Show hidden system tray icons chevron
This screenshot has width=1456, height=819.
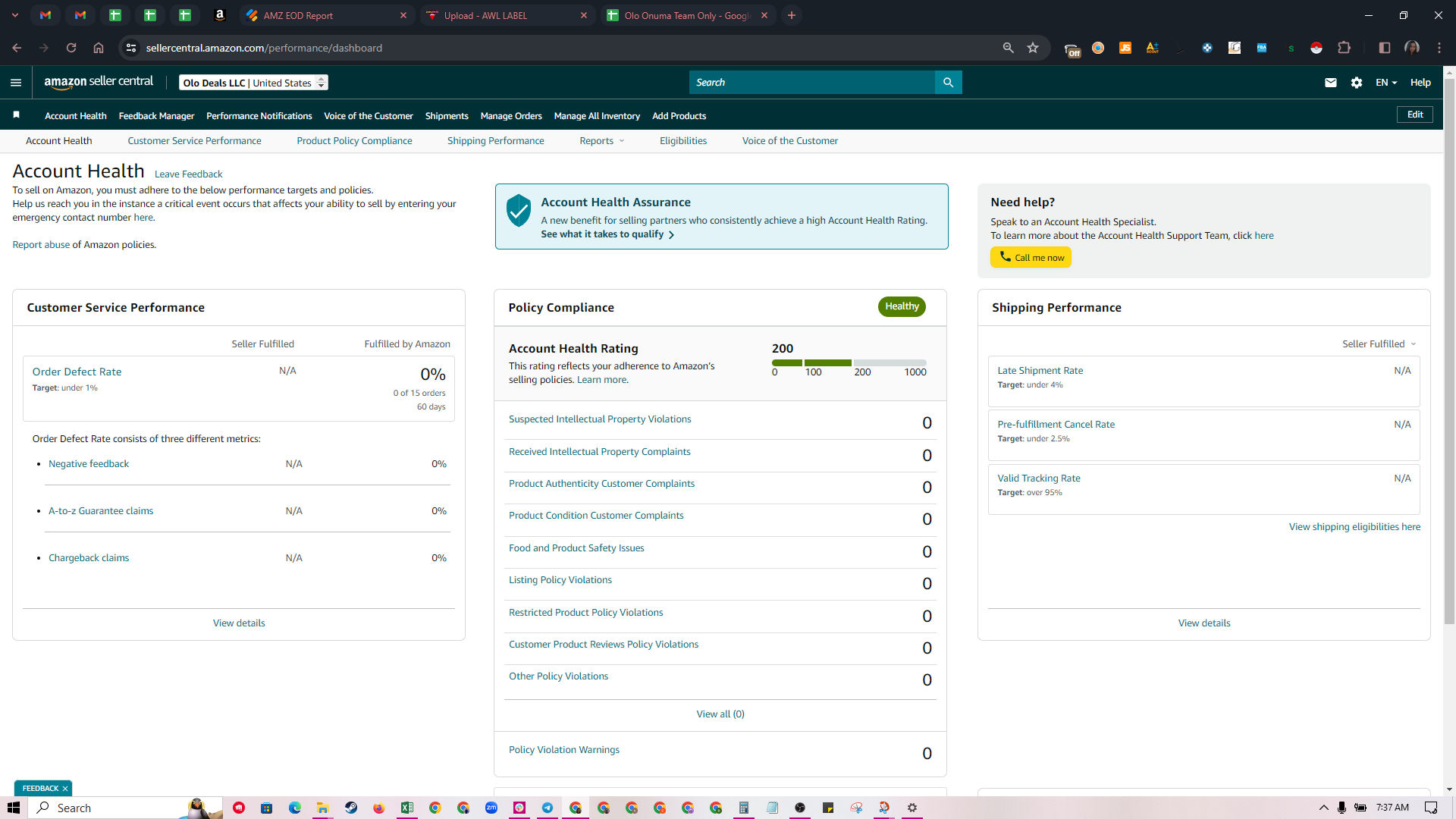pyautogui.click(x=1324, y=808)
